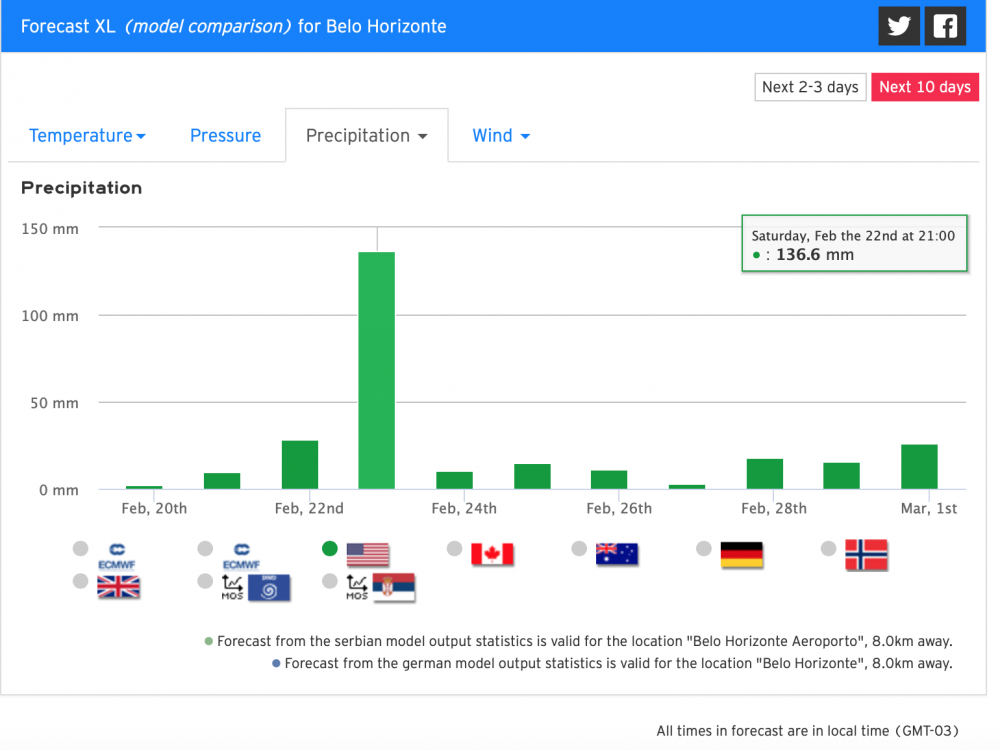
Task: Expand the Wind dropdown menu
Action: (501, 136)
